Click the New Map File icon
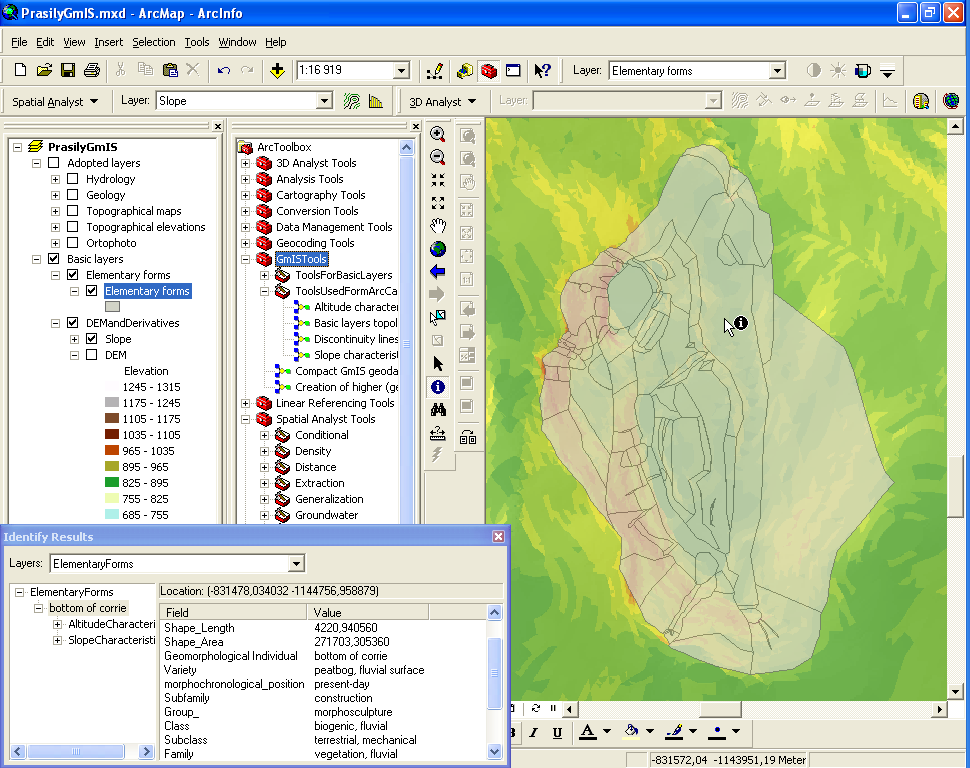 coord(20,70)
